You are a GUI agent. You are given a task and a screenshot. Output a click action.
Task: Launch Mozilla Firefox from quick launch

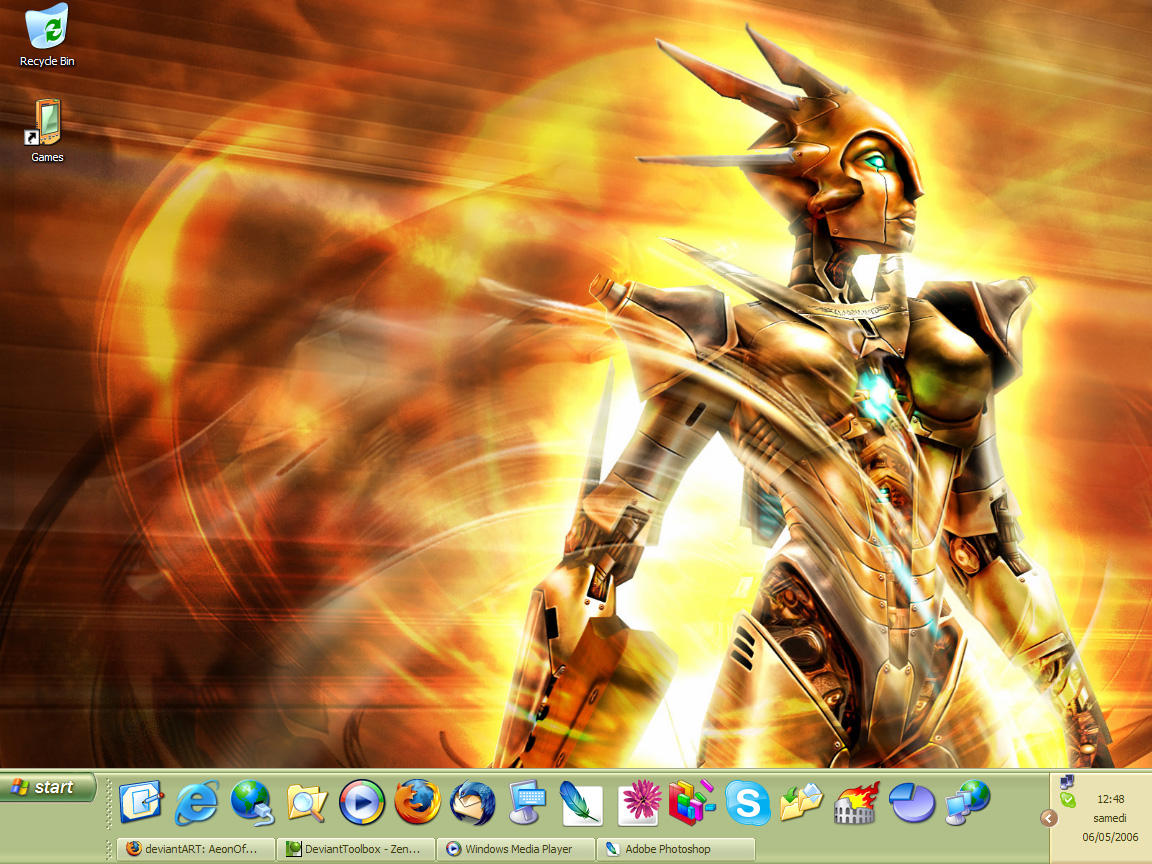(417, 802)
